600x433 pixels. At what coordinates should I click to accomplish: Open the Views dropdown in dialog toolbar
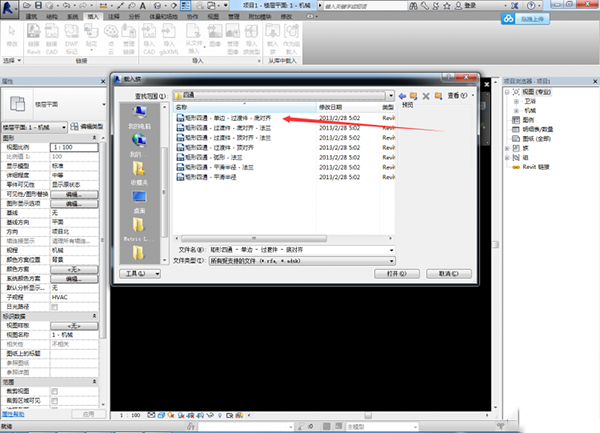click(461, 96)
